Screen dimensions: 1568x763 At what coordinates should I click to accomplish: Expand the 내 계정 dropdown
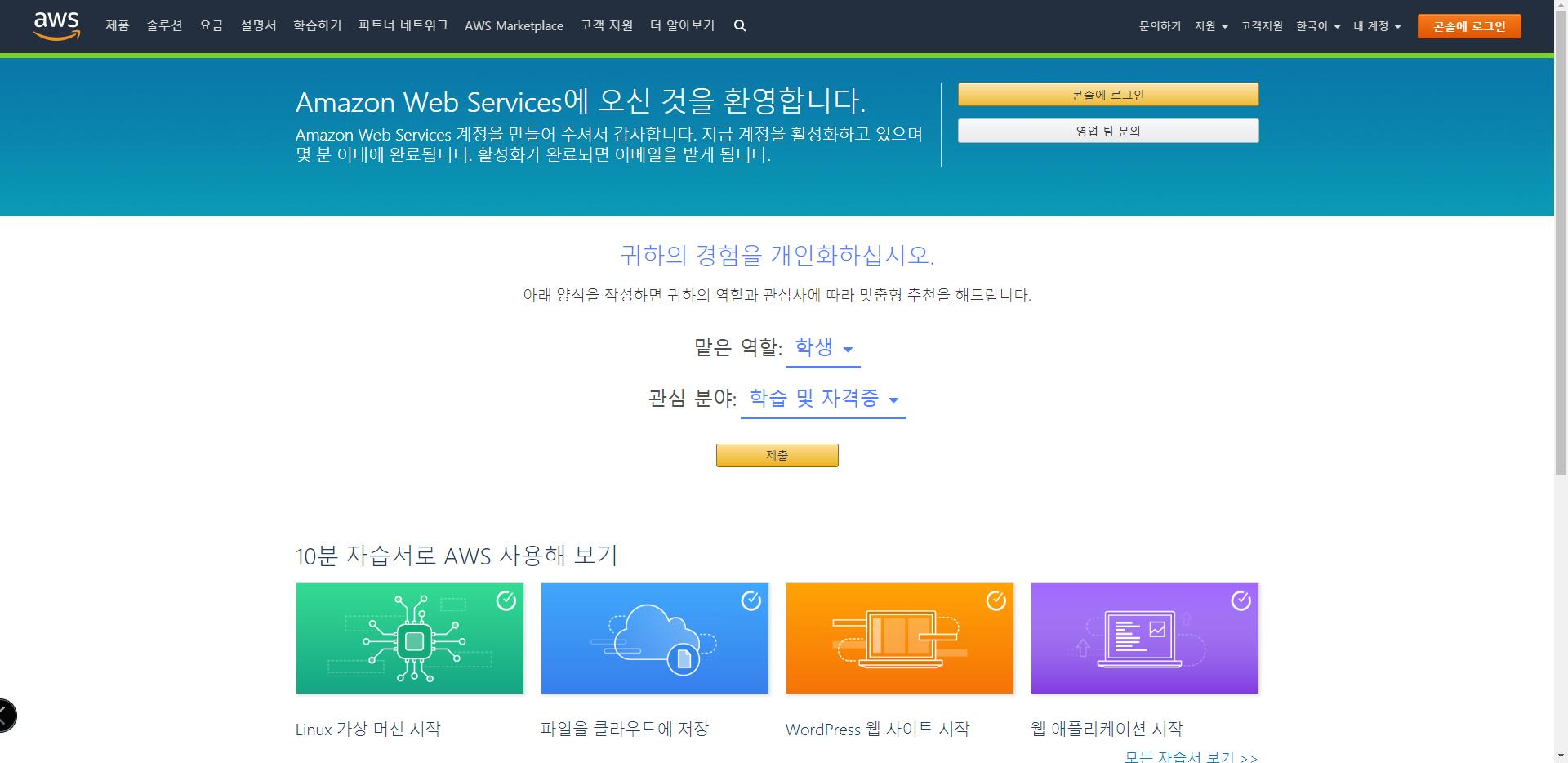pos(1377,26)
